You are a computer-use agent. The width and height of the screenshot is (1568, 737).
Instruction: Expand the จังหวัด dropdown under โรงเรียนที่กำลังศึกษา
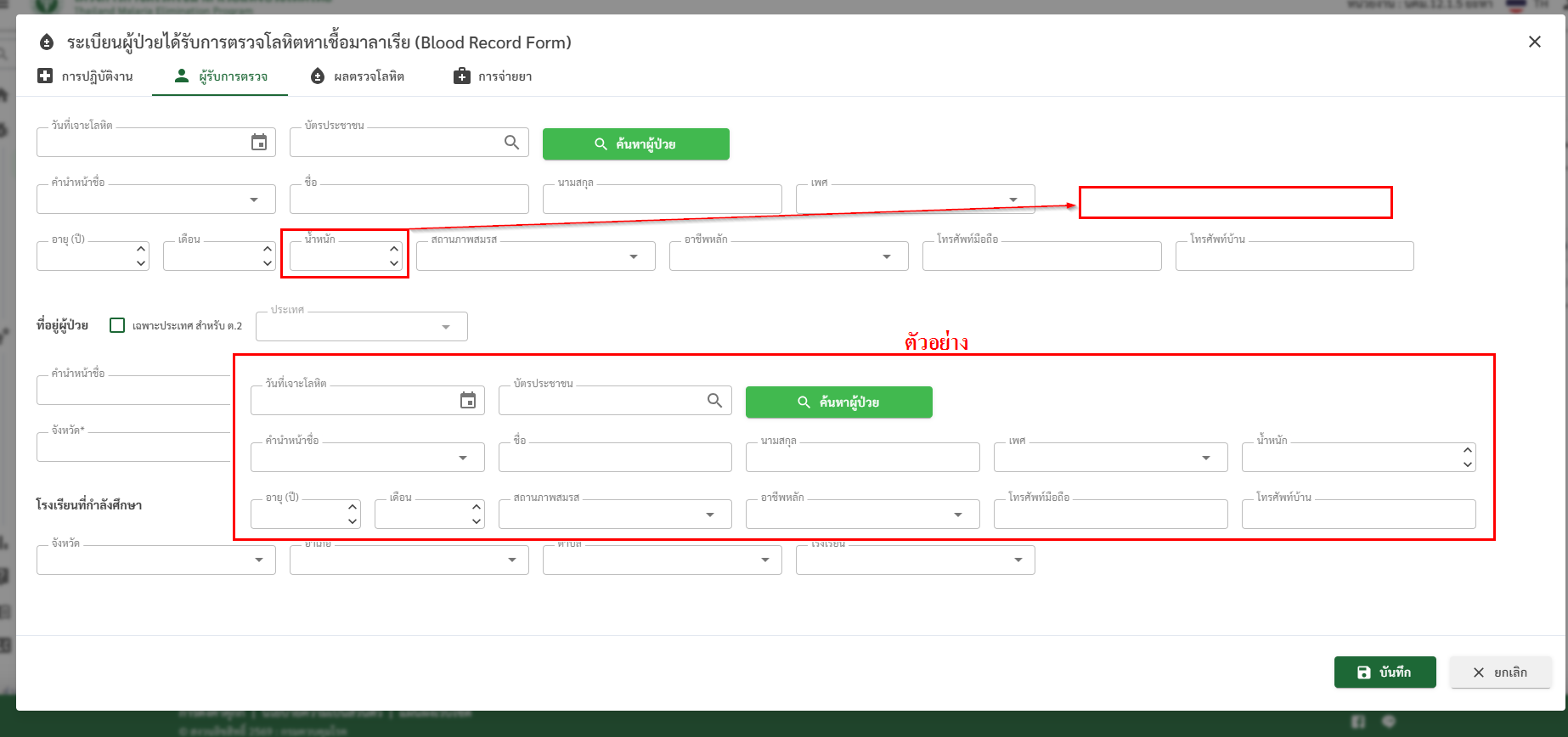(x=259, y=560)
